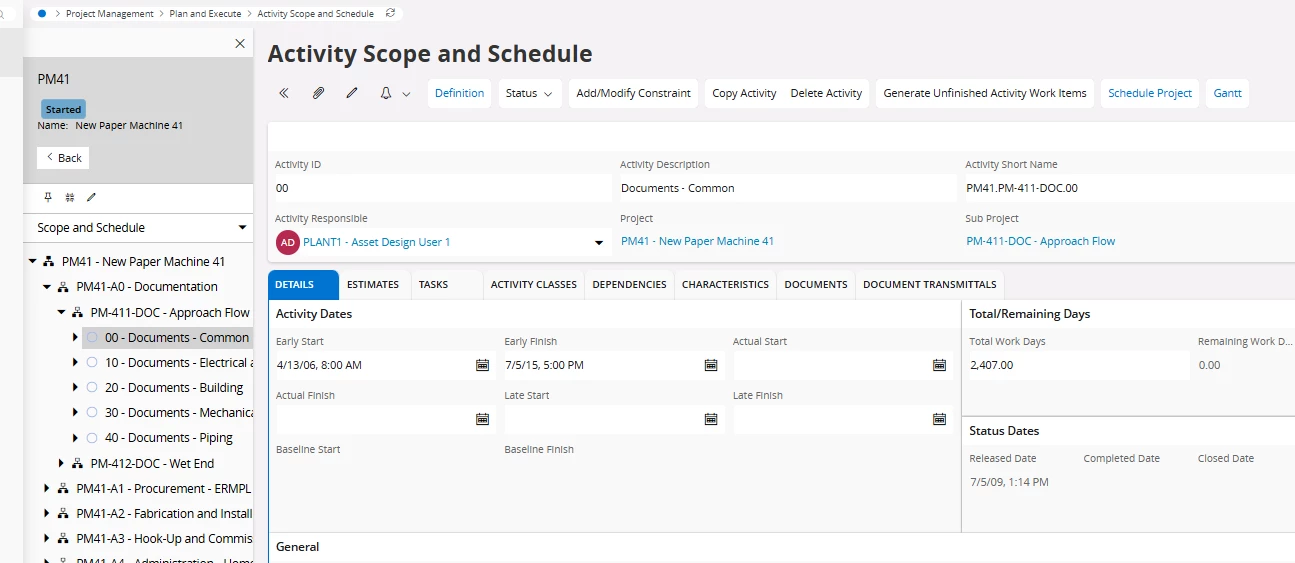The height and width of the screenshot is (563, 1295).
Task: Close the PM41 navigator panel
Action: coord(240,44)
